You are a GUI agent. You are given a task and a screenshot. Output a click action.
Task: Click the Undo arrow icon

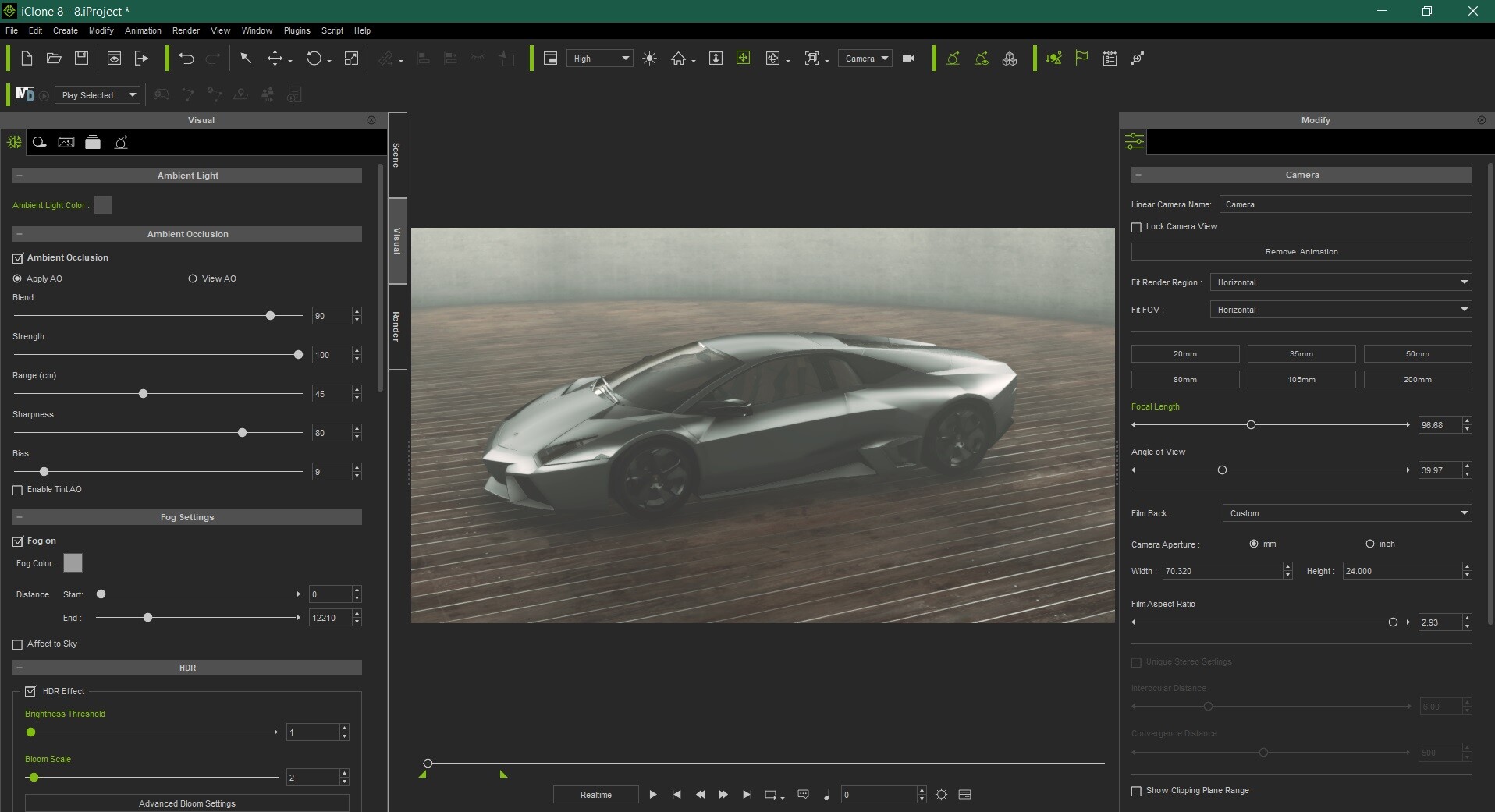tap(186, 59)
